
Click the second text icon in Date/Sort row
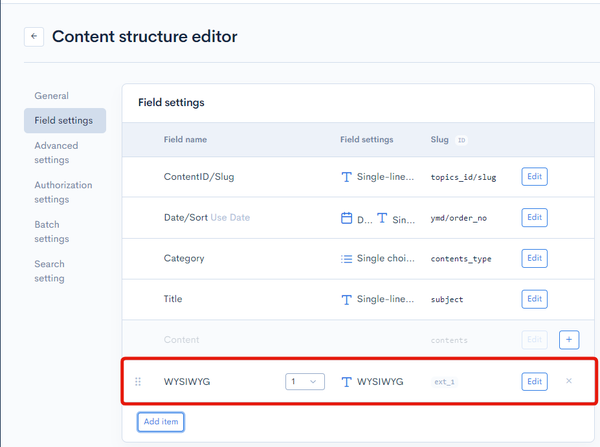pos(382,218)
